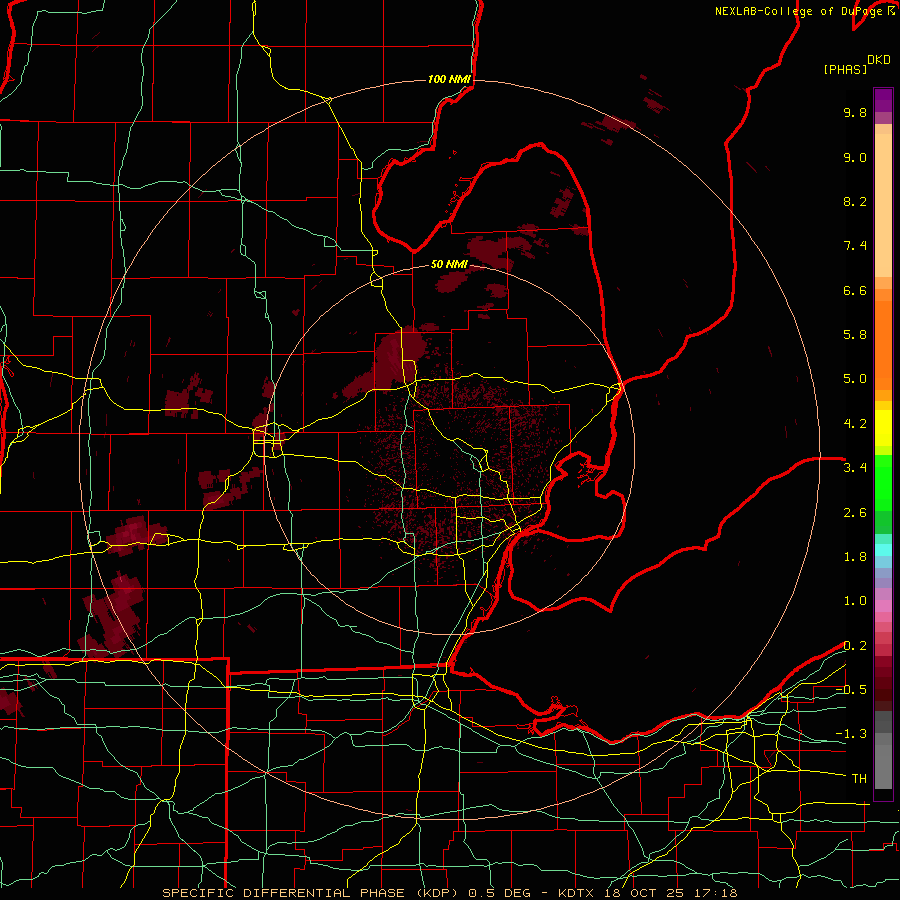Click the 1.8 scale value
Screen dimensions: 900x900
(x=855, y=557)
